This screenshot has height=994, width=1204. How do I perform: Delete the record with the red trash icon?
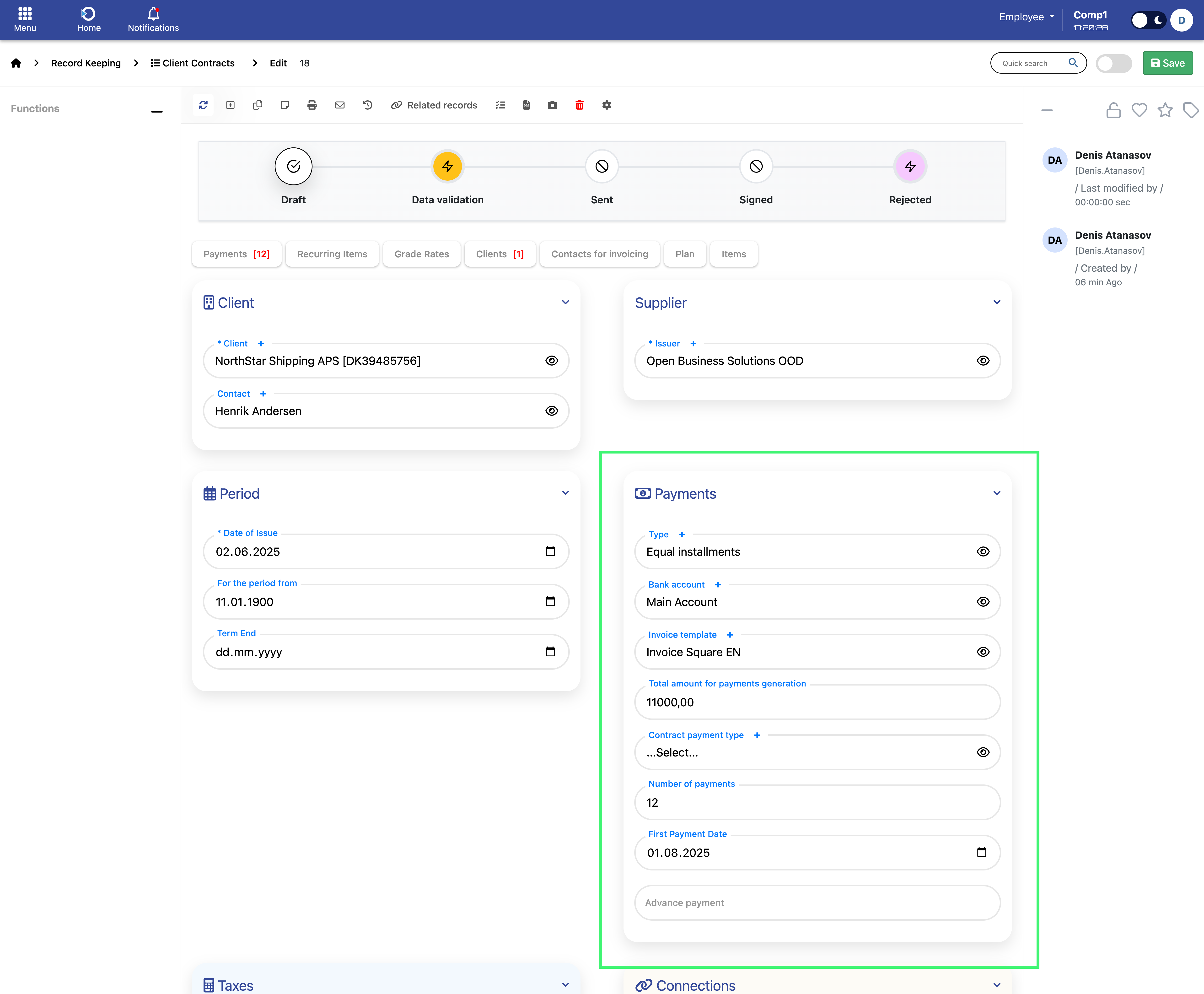coord(579,105)
